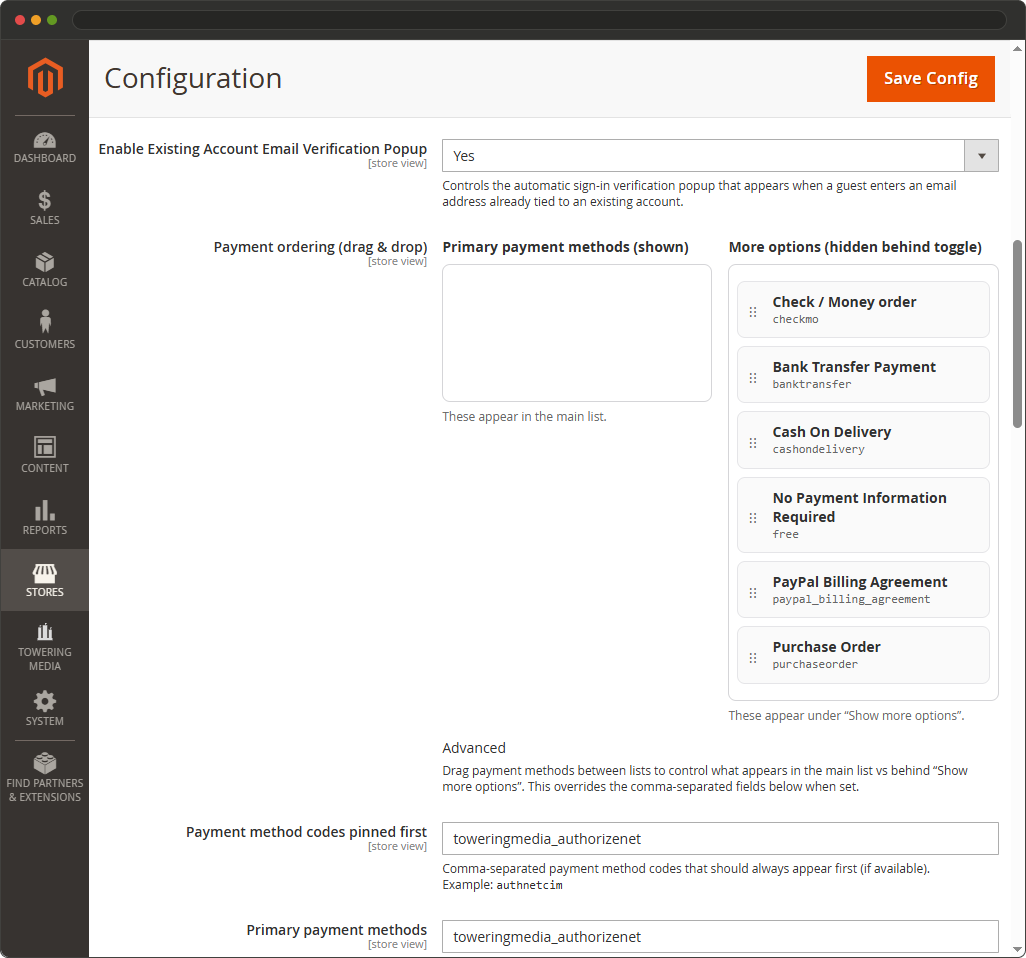
Task: Click the browser address bar
Action: click(x=539, y=20)
